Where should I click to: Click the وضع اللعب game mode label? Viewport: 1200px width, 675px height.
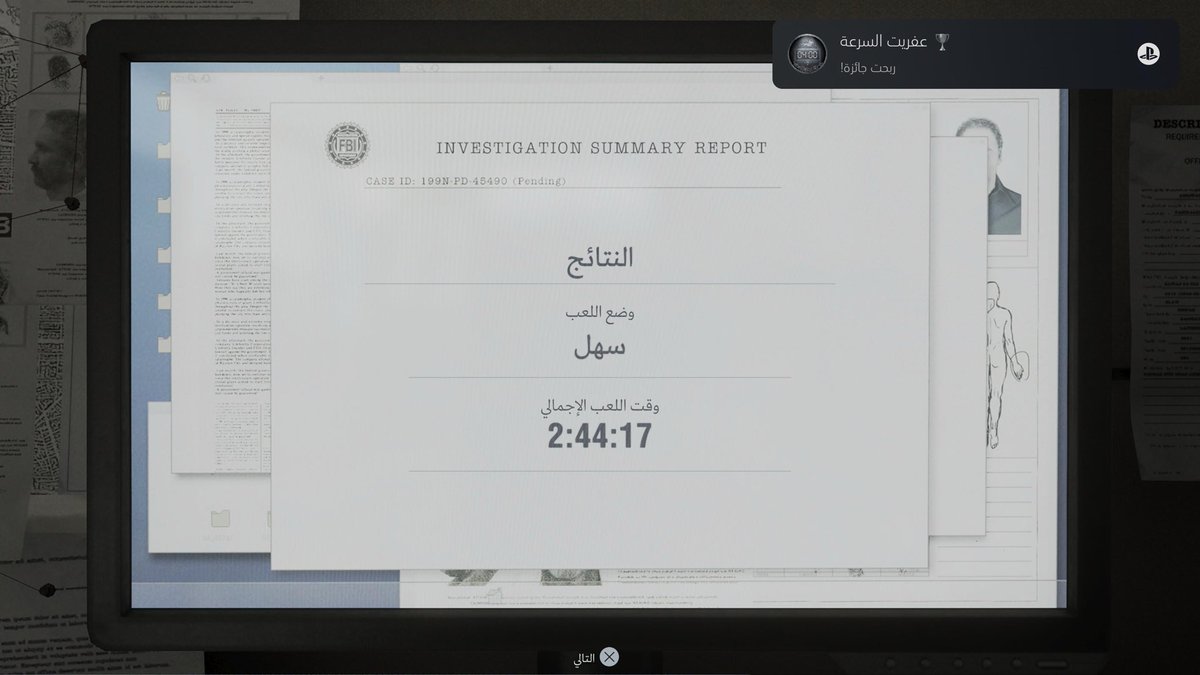coord(600,313)
